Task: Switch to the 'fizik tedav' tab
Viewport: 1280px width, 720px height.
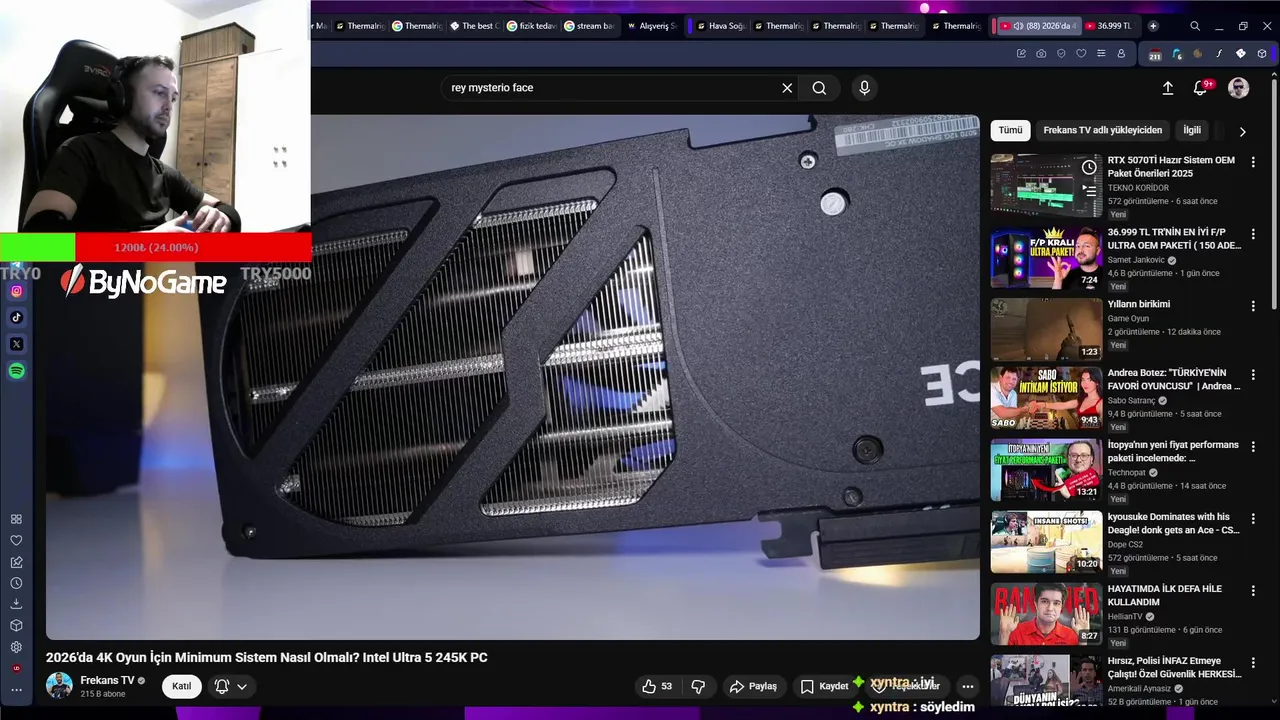Action: tap(531, 26)
